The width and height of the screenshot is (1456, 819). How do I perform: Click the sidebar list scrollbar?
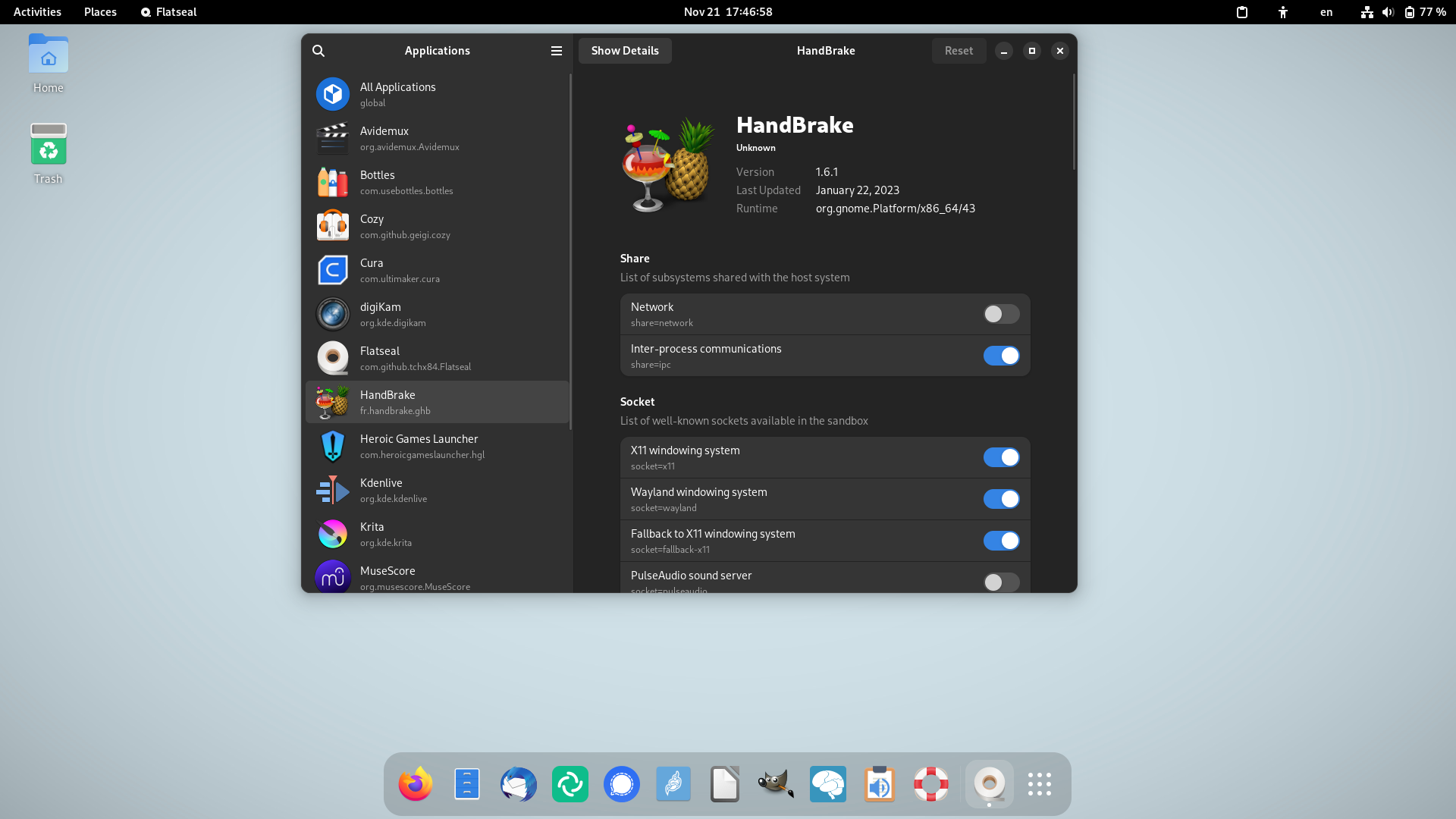570,250
